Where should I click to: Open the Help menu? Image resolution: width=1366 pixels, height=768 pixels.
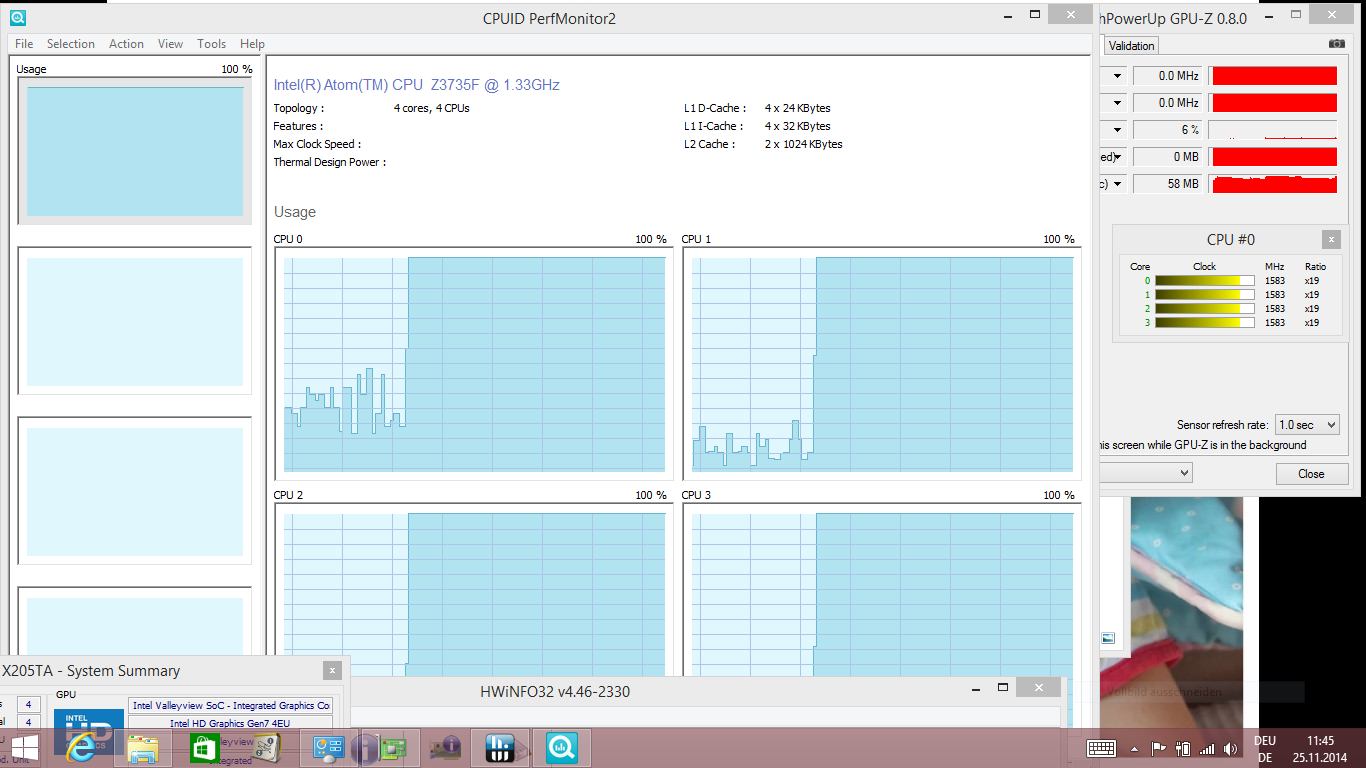pos(253,44)
